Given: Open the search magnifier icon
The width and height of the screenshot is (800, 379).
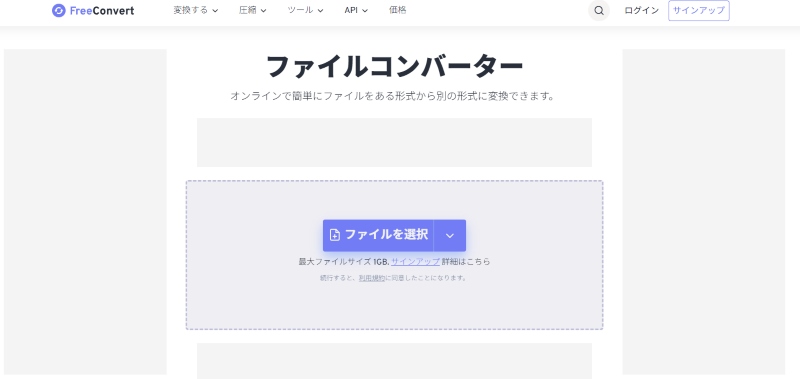Looking at the screenshot, I should click(599, 10).
